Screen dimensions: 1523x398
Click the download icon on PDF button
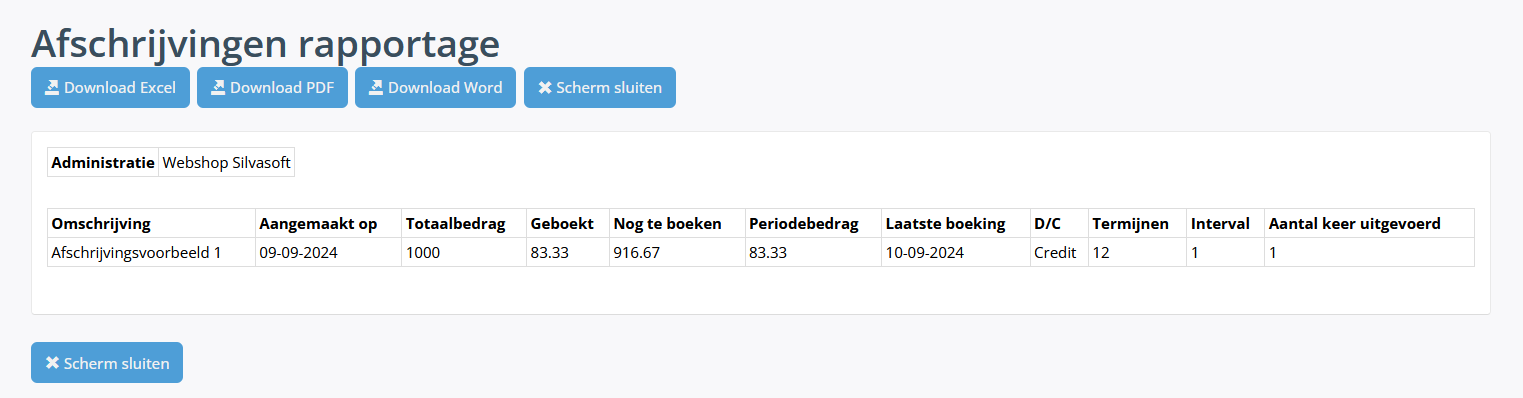tap(219, 87)
